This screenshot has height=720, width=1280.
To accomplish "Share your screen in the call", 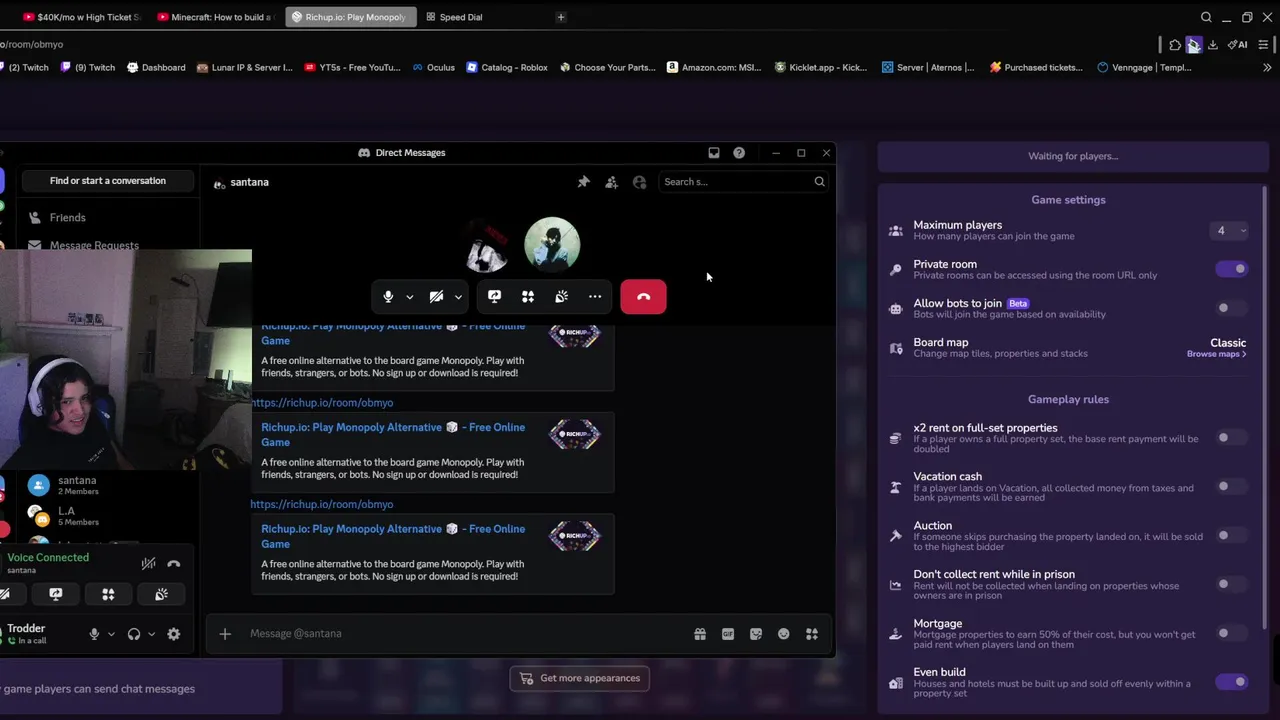I will pyautogui.click(x=494, y=297).
